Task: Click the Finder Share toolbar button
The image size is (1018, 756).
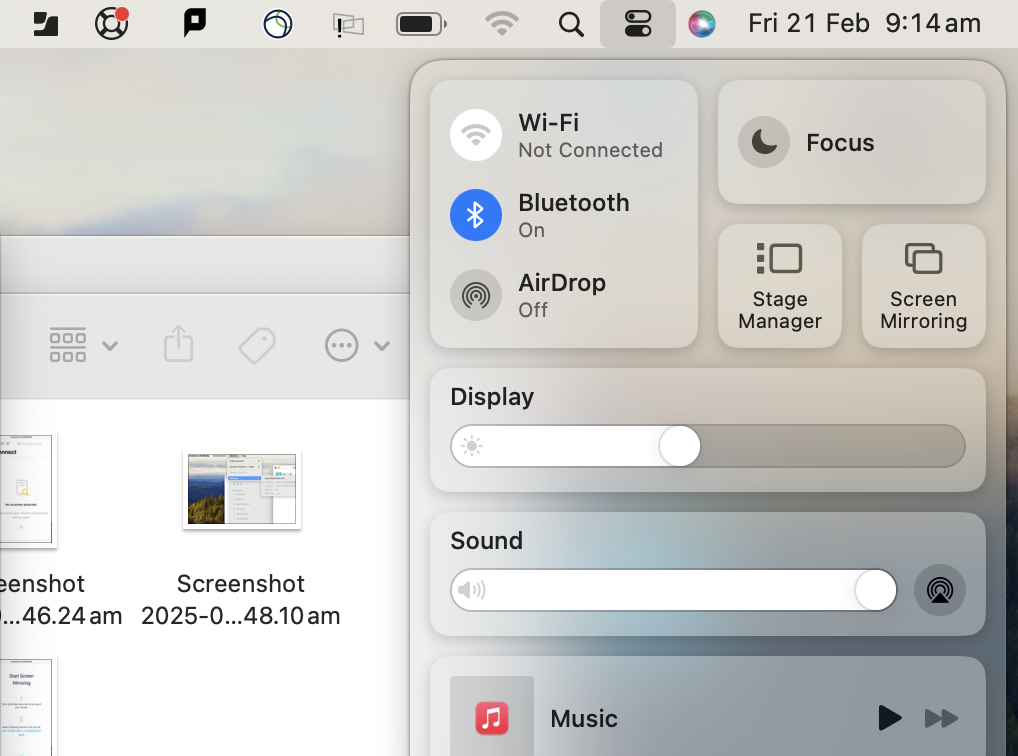Action: point(178,345)
